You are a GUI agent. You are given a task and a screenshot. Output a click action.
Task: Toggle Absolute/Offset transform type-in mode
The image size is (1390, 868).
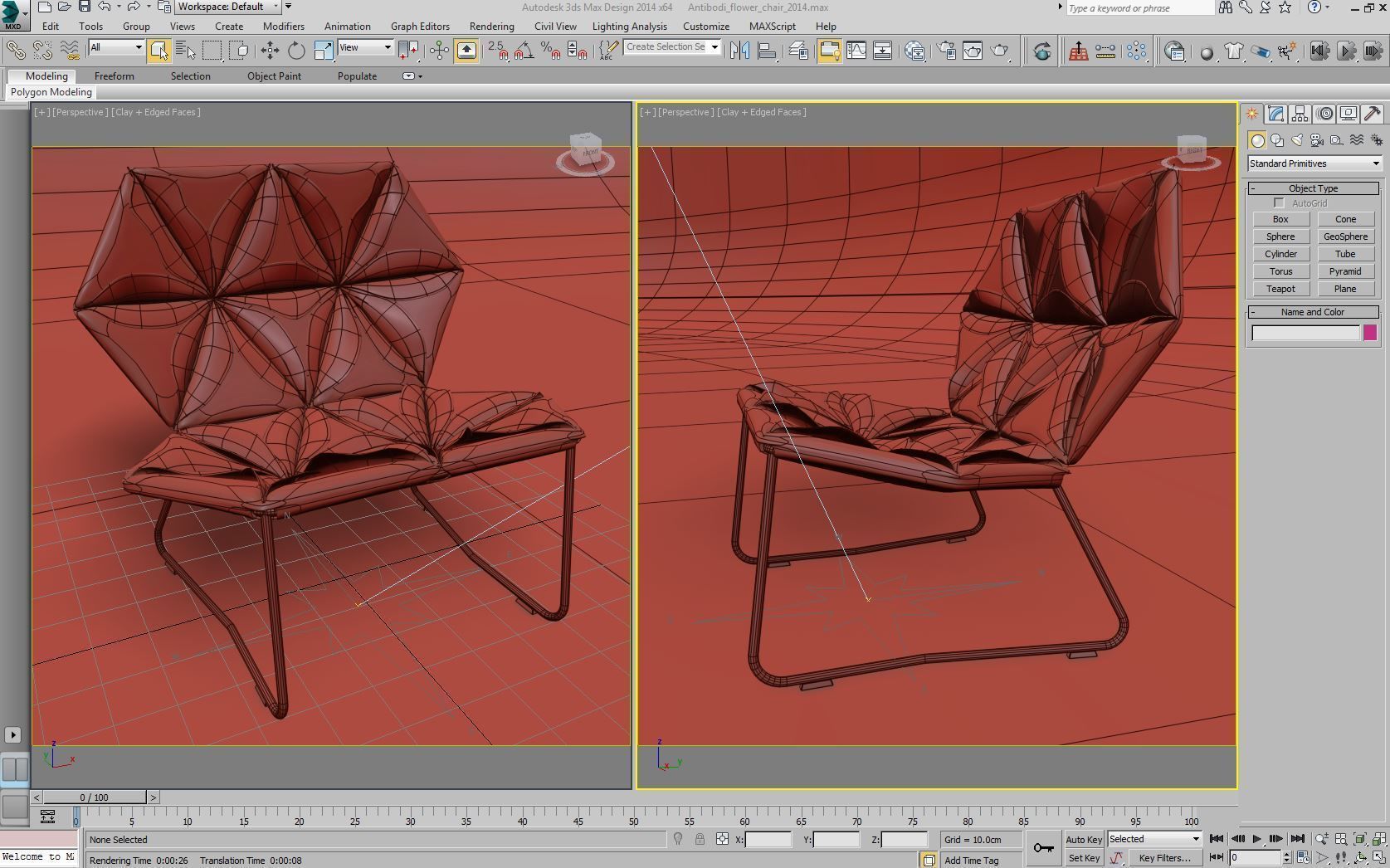[x=722, y=839]
